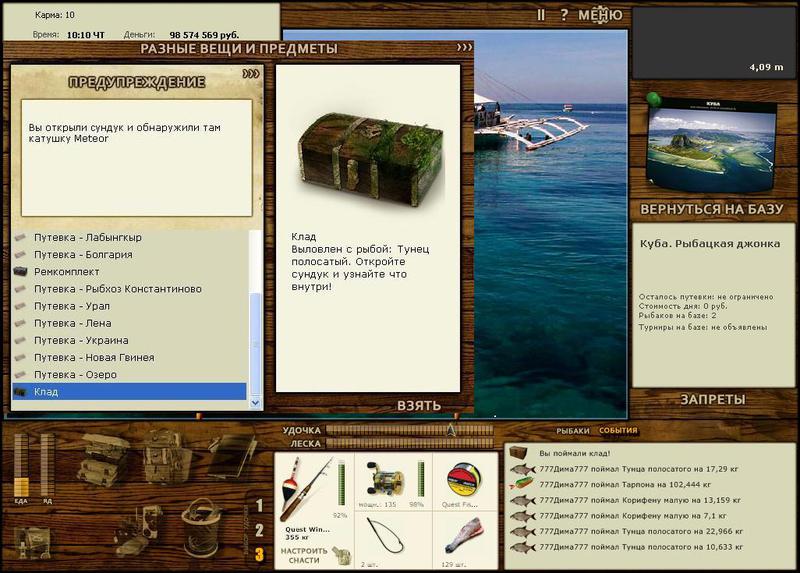
Task: Select Путевка - Лабынгкыр in the list
Action: click(129, 237)
